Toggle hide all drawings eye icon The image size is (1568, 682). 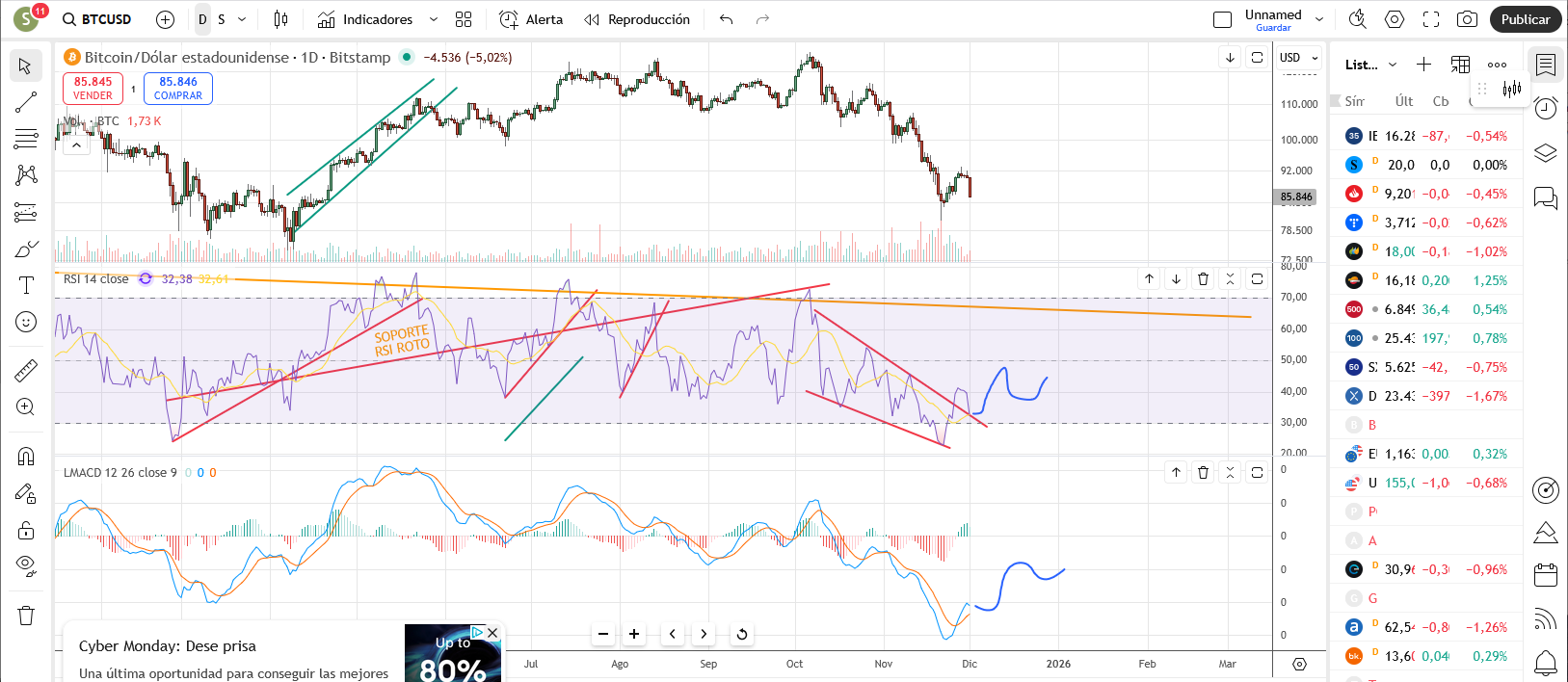coord(26,565)
